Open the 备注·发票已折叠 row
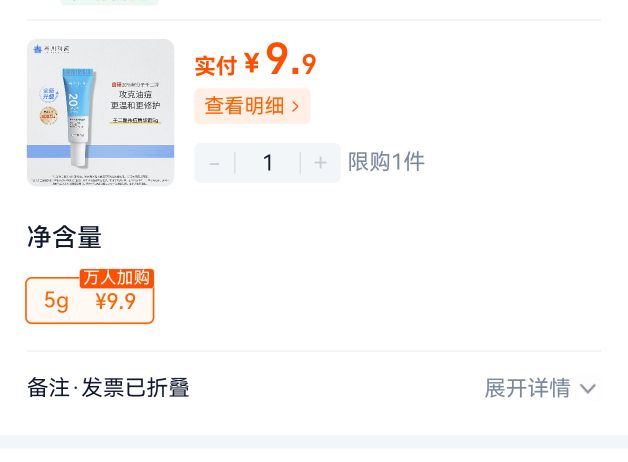Screen dimensions: 628x462 pos(314,388)
